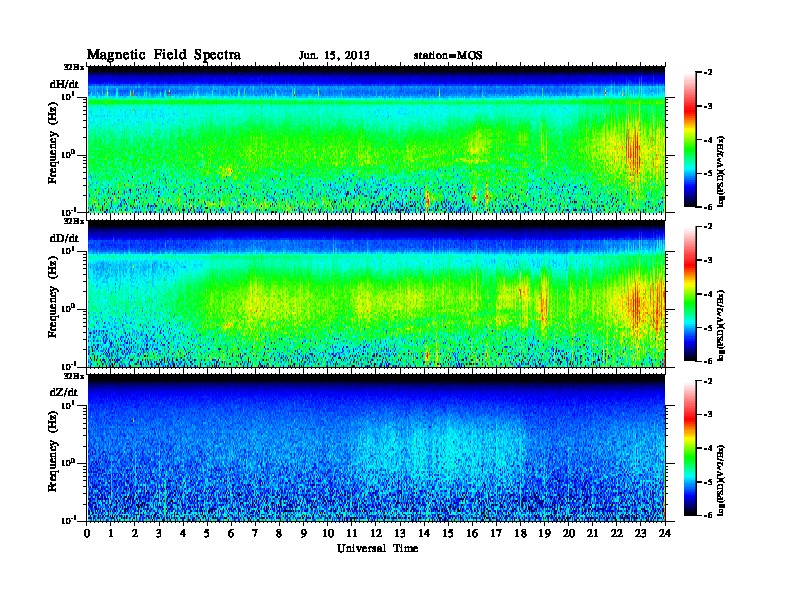Viewport: 792px width, 612px height.
Task: Click hour tick label "19" on time axis
Action: [x=544, y=534]
